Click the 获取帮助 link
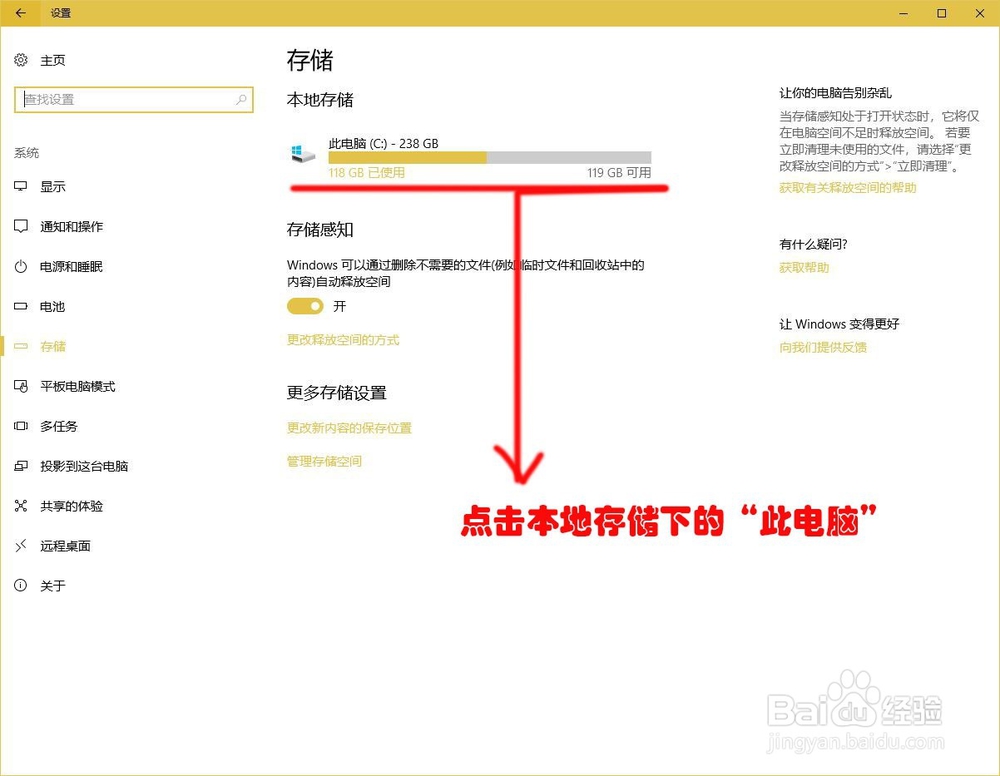 [x=804, y=268]
